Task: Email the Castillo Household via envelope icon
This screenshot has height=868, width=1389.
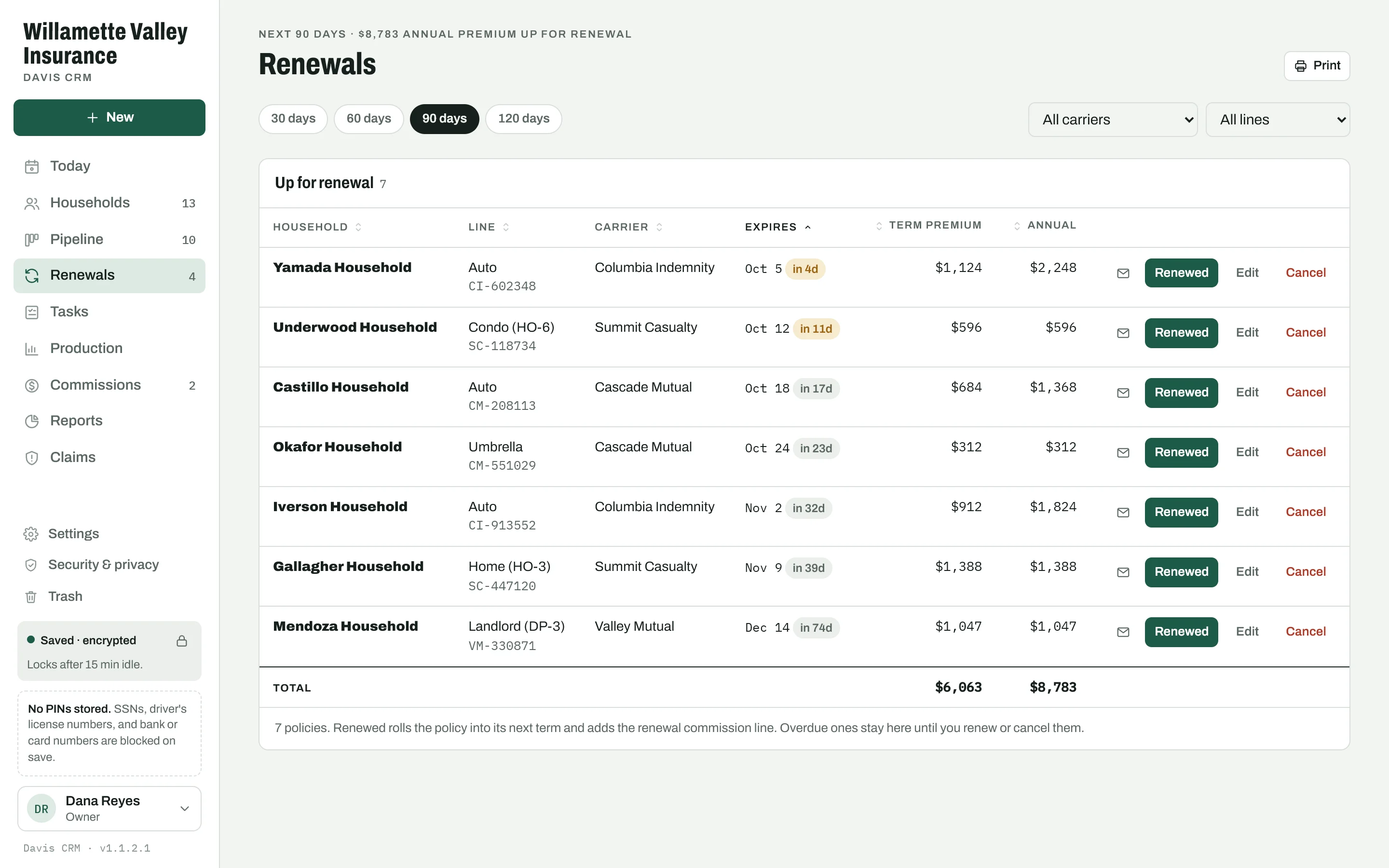Action: 1123,393
